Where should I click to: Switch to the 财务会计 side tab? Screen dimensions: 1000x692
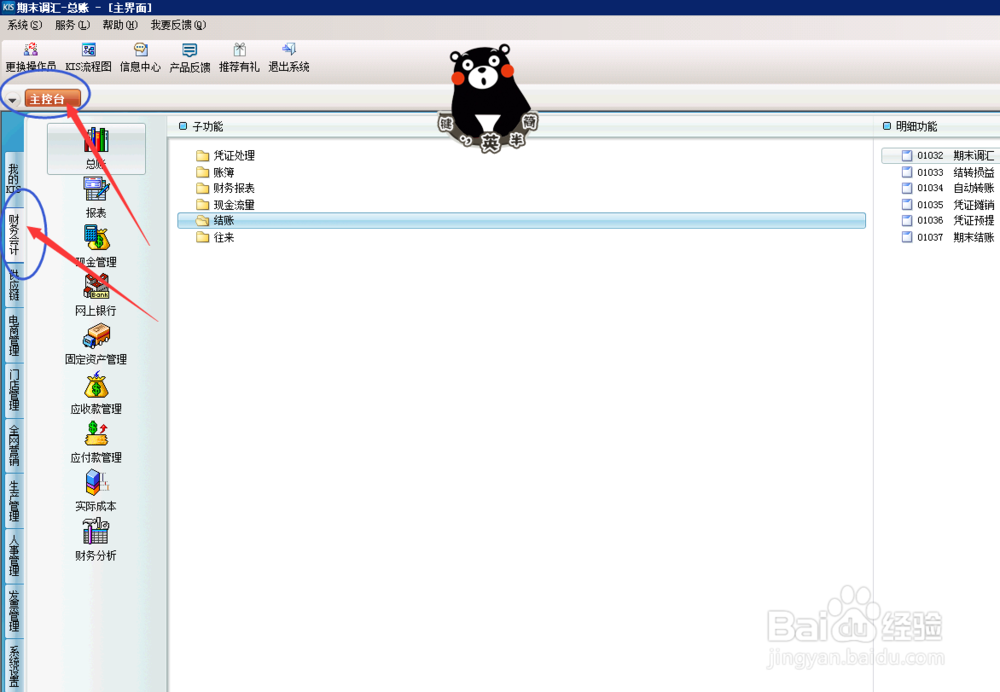click(13, 235)
